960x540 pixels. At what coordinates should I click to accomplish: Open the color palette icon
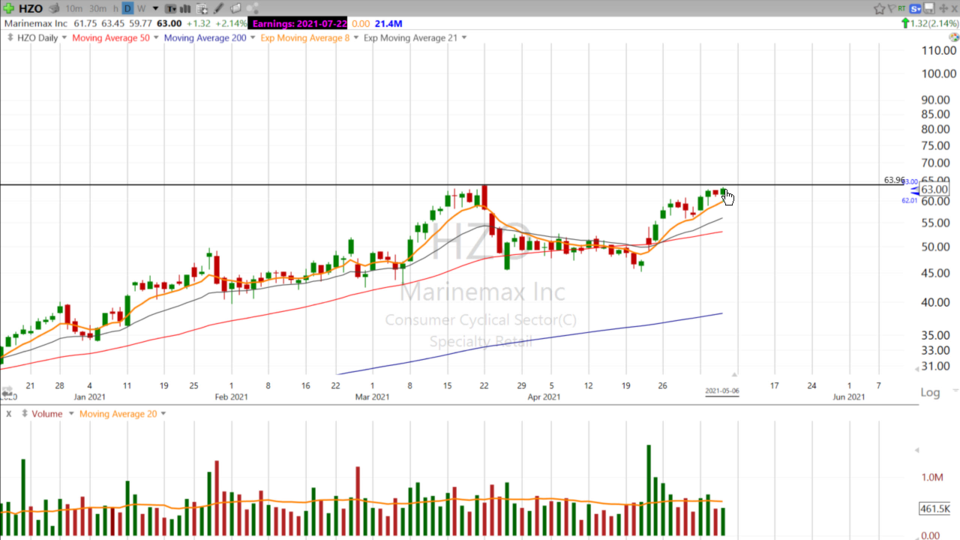click(x=954, y=37)
